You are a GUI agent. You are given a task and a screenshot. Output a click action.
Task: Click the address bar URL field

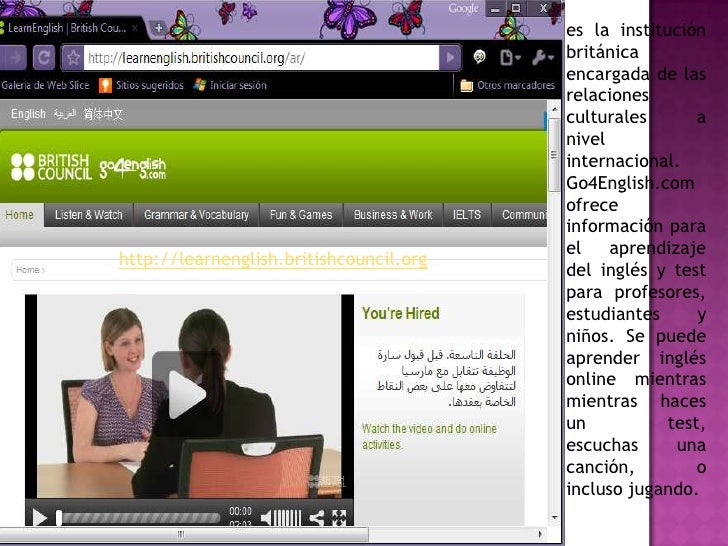(x=261, y=58)
